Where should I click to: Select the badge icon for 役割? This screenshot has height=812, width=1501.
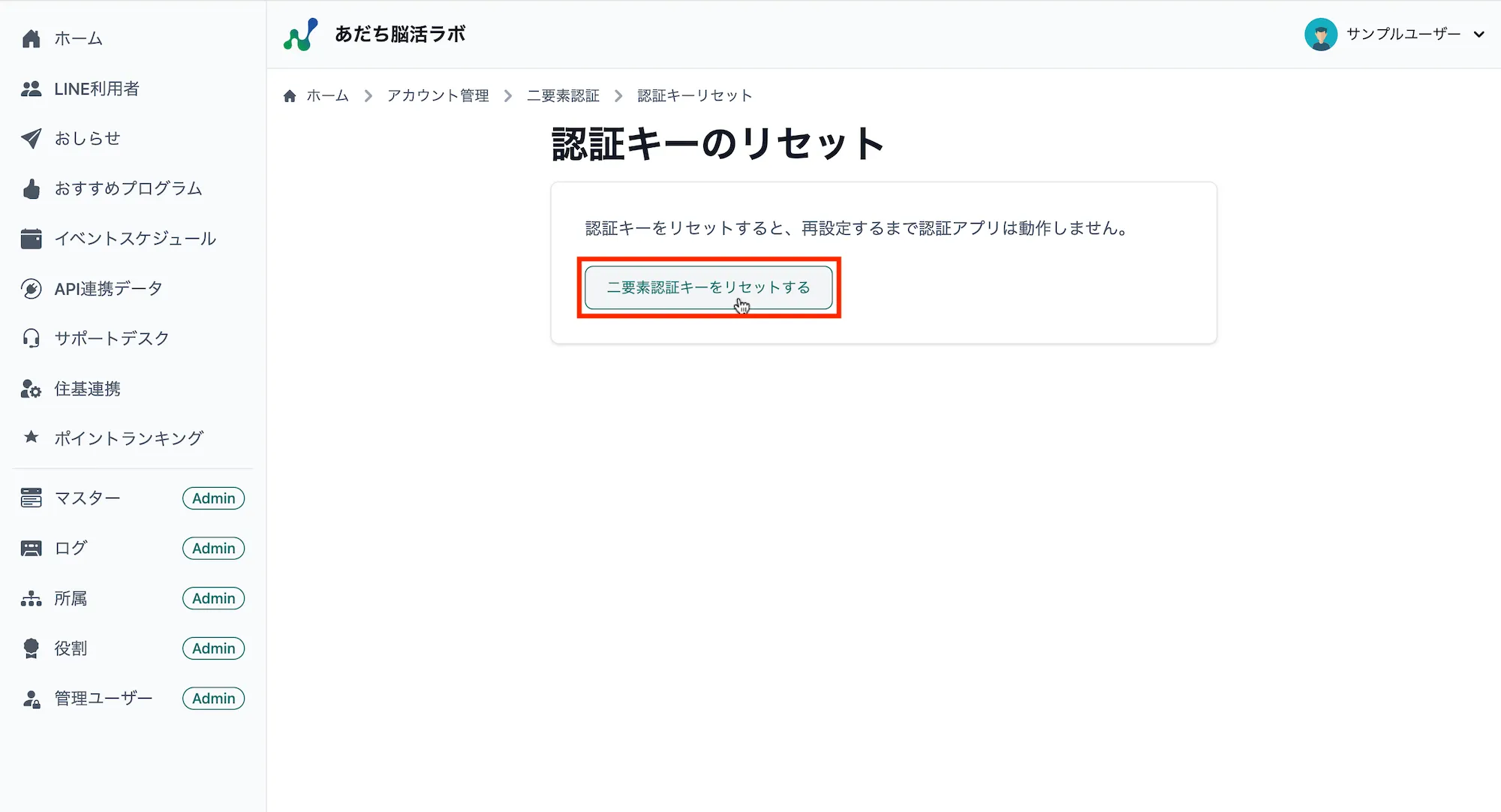(31, 648)
